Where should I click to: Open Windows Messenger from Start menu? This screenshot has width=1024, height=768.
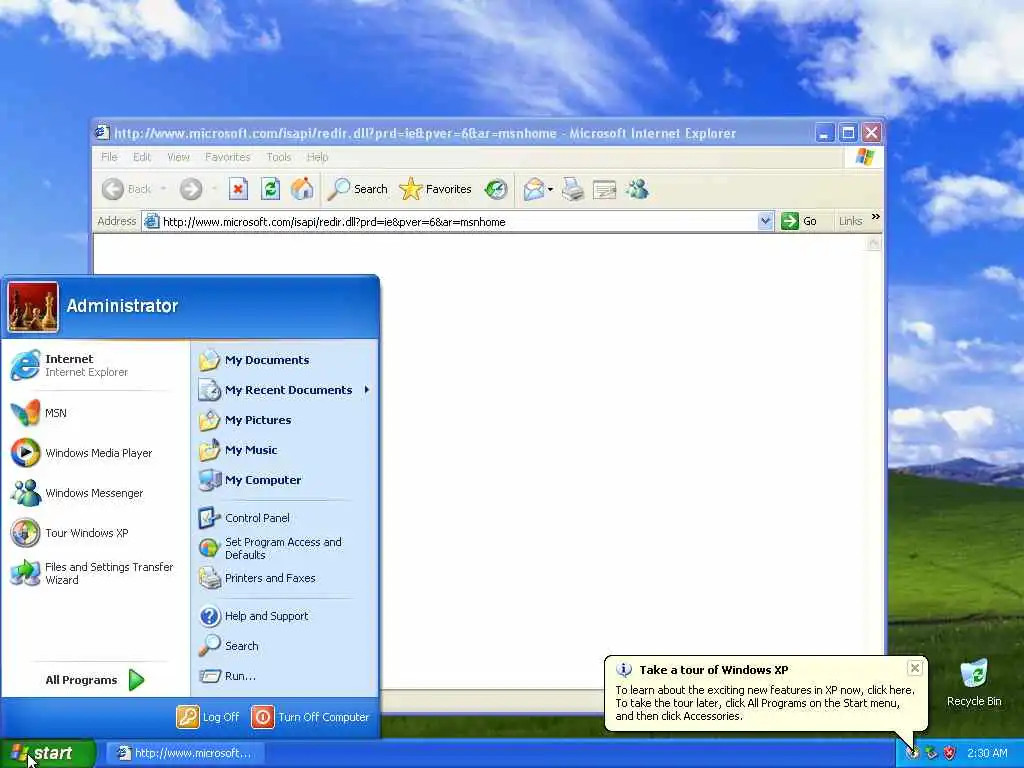coord(95,493)
